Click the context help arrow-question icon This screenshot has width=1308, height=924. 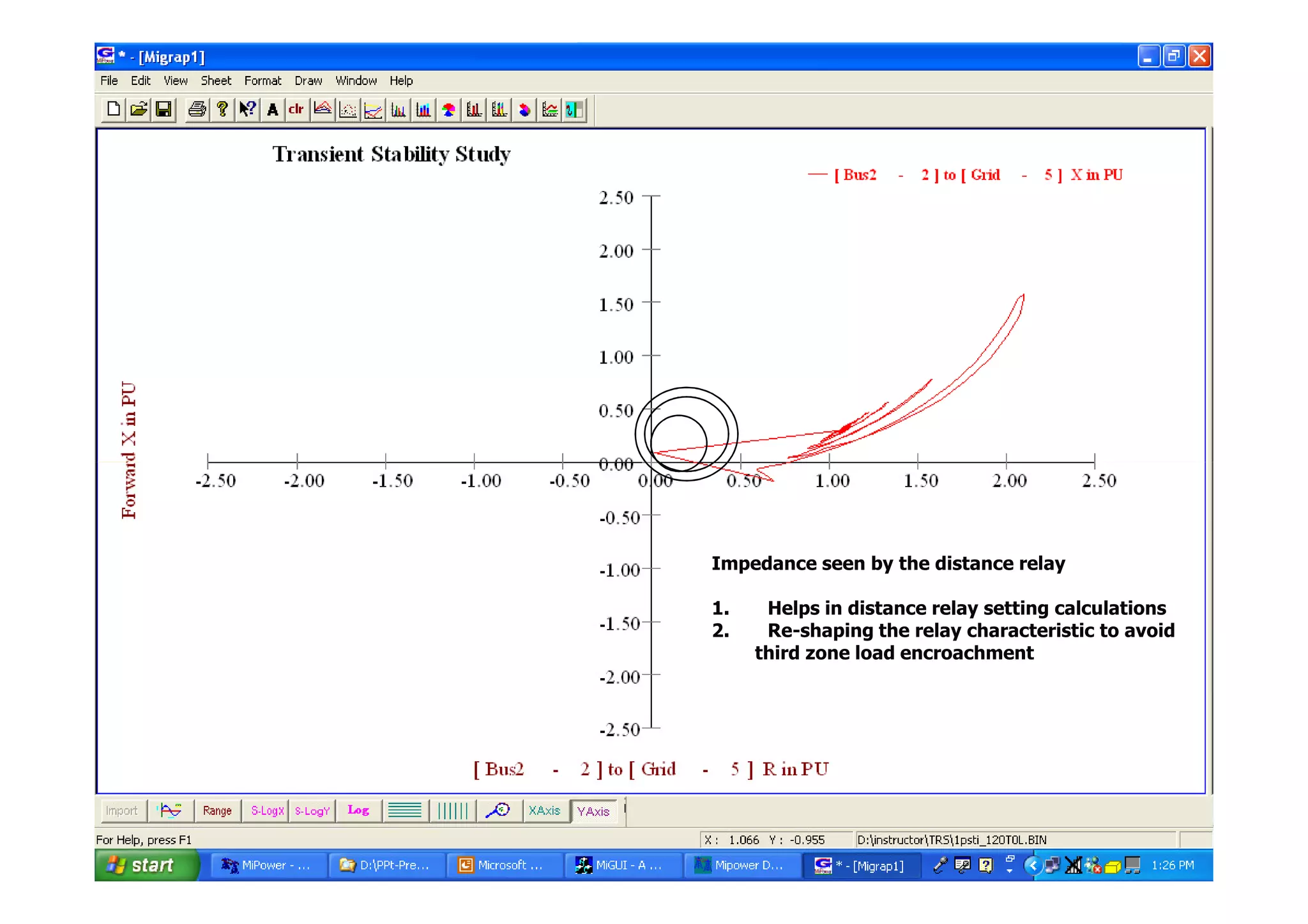point(247,110)
